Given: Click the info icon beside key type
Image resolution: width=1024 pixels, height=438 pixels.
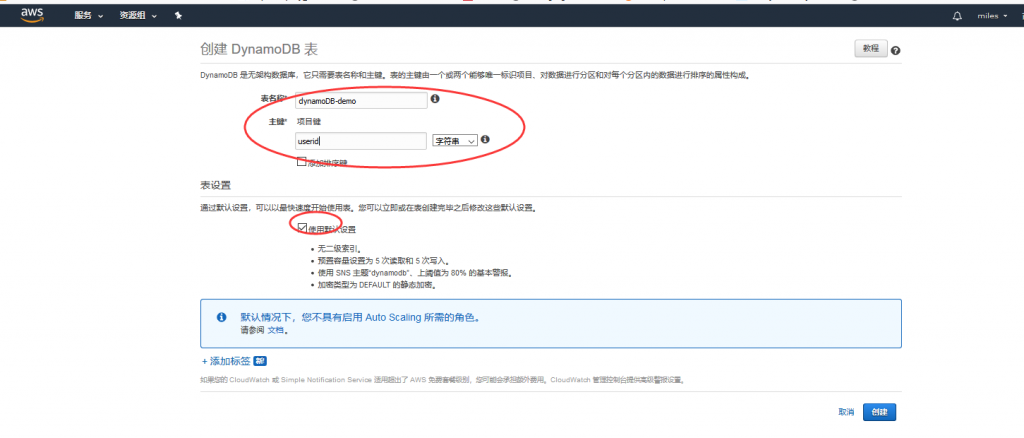Looking at the screenshot, I should tap(485, 139).
